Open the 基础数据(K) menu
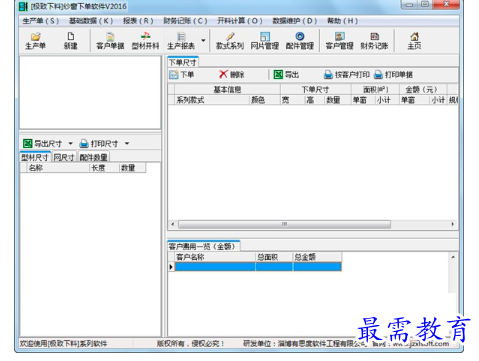The height and width of the screenshot is (361, 479). coord(91,21)
